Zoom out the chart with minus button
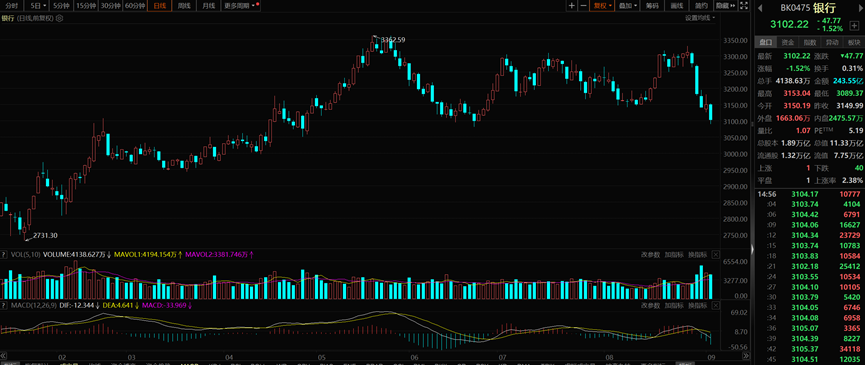The image size is (865, 365). (x=584, y=6)
